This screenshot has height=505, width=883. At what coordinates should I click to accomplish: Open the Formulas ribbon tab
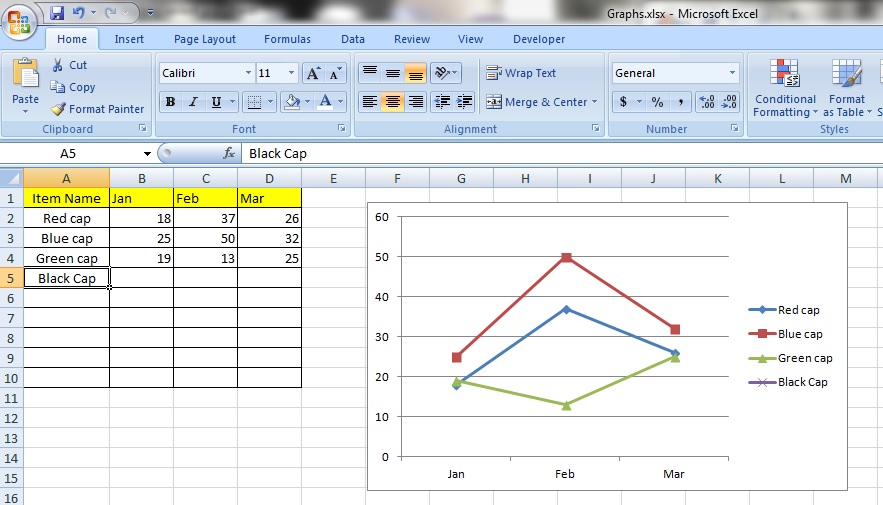287,39
